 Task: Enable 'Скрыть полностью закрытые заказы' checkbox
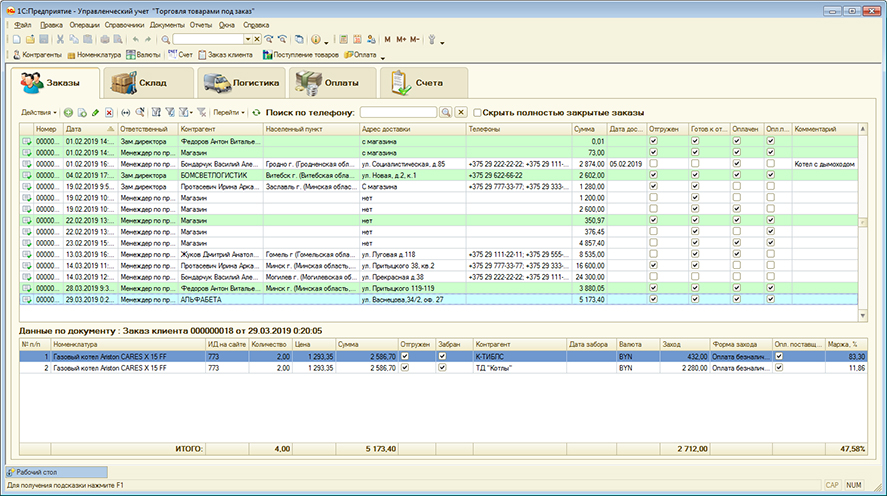pos(478,113)
